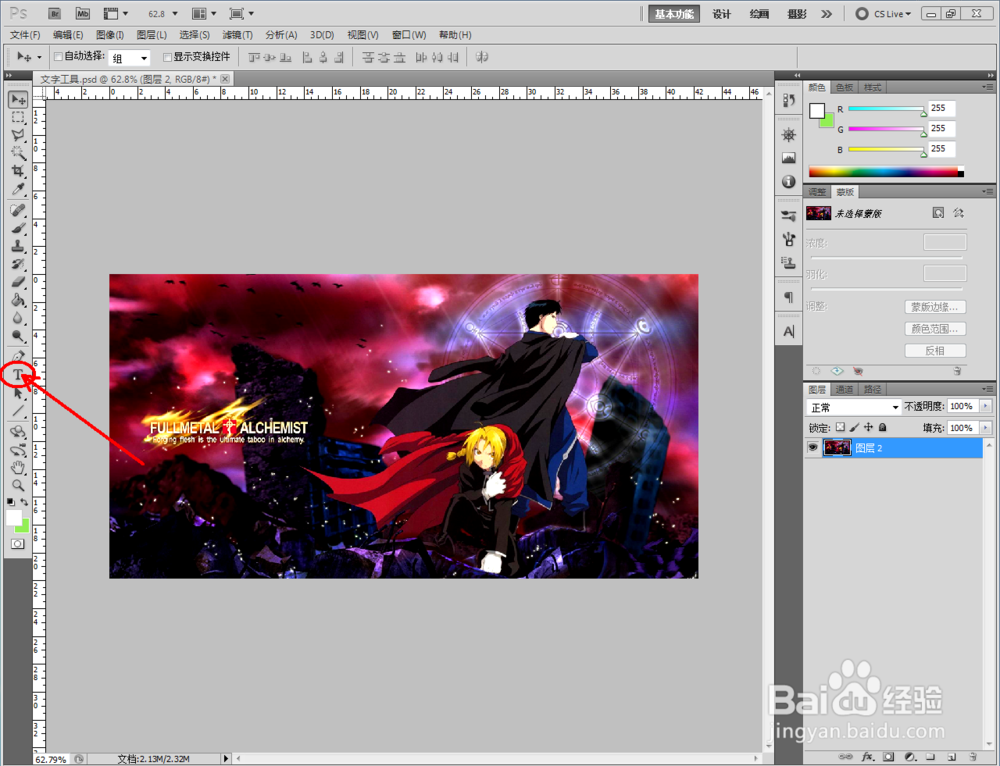Screen dimensions: 1000x766
Task: Select the Paint Bucket tool
Action: pyautogui.click(x=18, y=300)
